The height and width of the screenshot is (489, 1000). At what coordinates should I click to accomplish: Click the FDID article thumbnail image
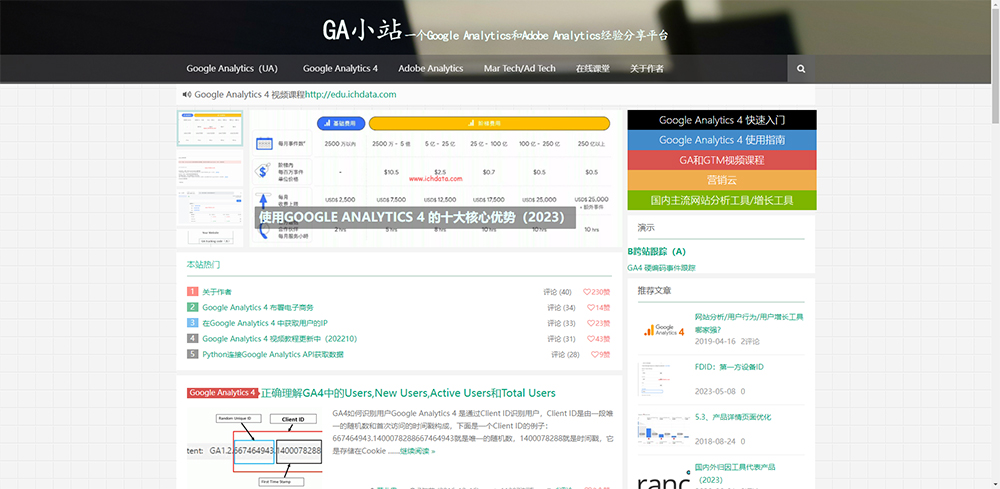[x=663, y=379]
